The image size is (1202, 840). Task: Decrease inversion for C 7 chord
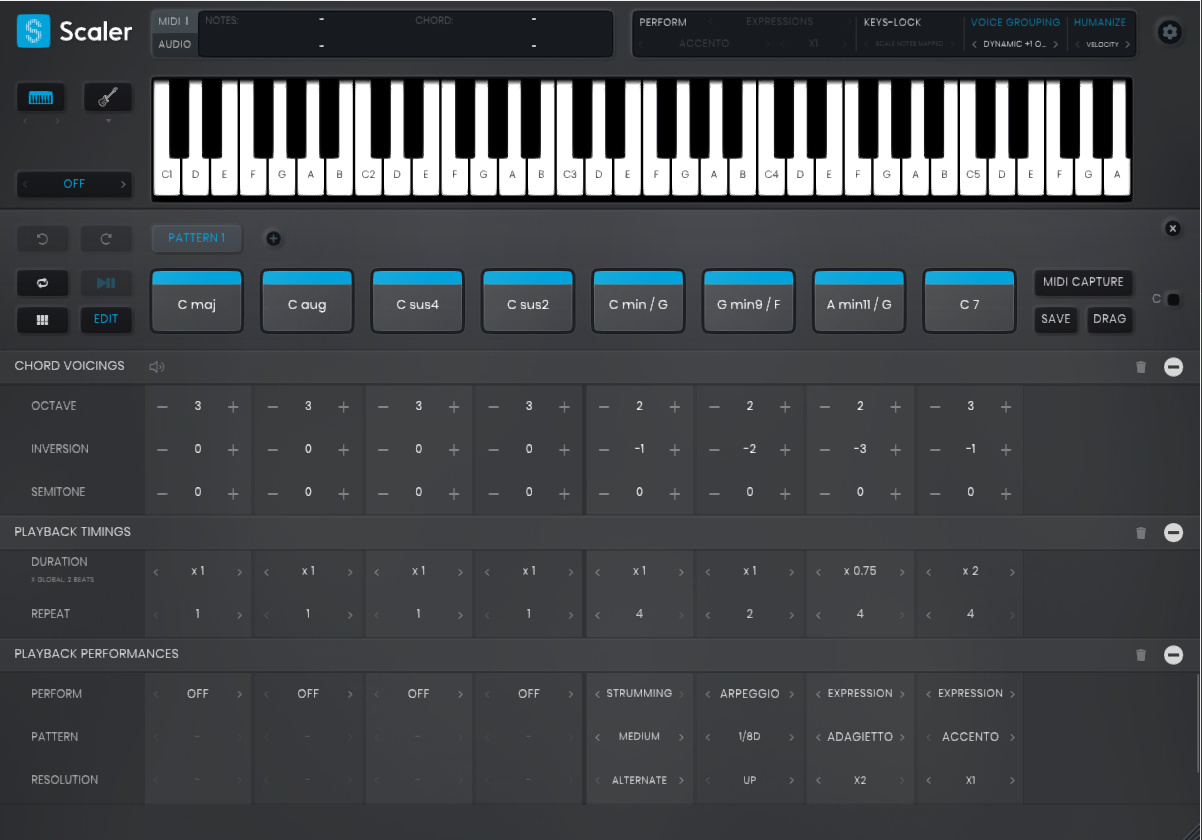pyautogui.click(x=936, y=450)
